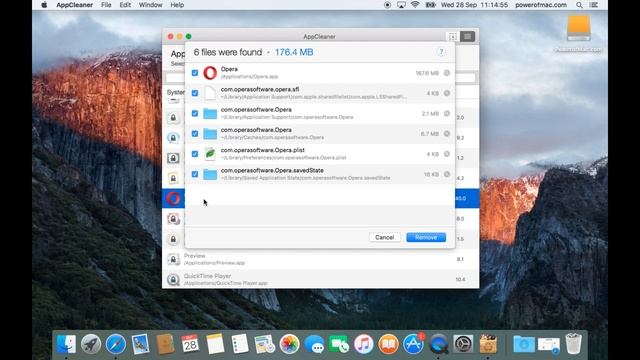
Task: Click the reveal icon on the opera.sfl row
Action: point(447,93)
